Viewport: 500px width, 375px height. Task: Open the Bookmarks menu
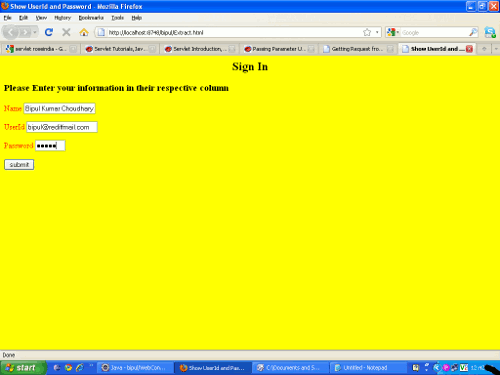tap(91, 18)
